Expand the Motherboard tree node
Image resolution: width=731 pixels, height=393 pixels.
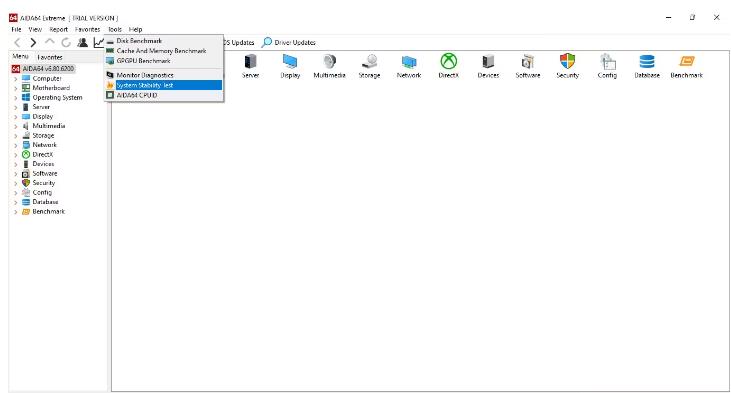(x=16, y=88)
